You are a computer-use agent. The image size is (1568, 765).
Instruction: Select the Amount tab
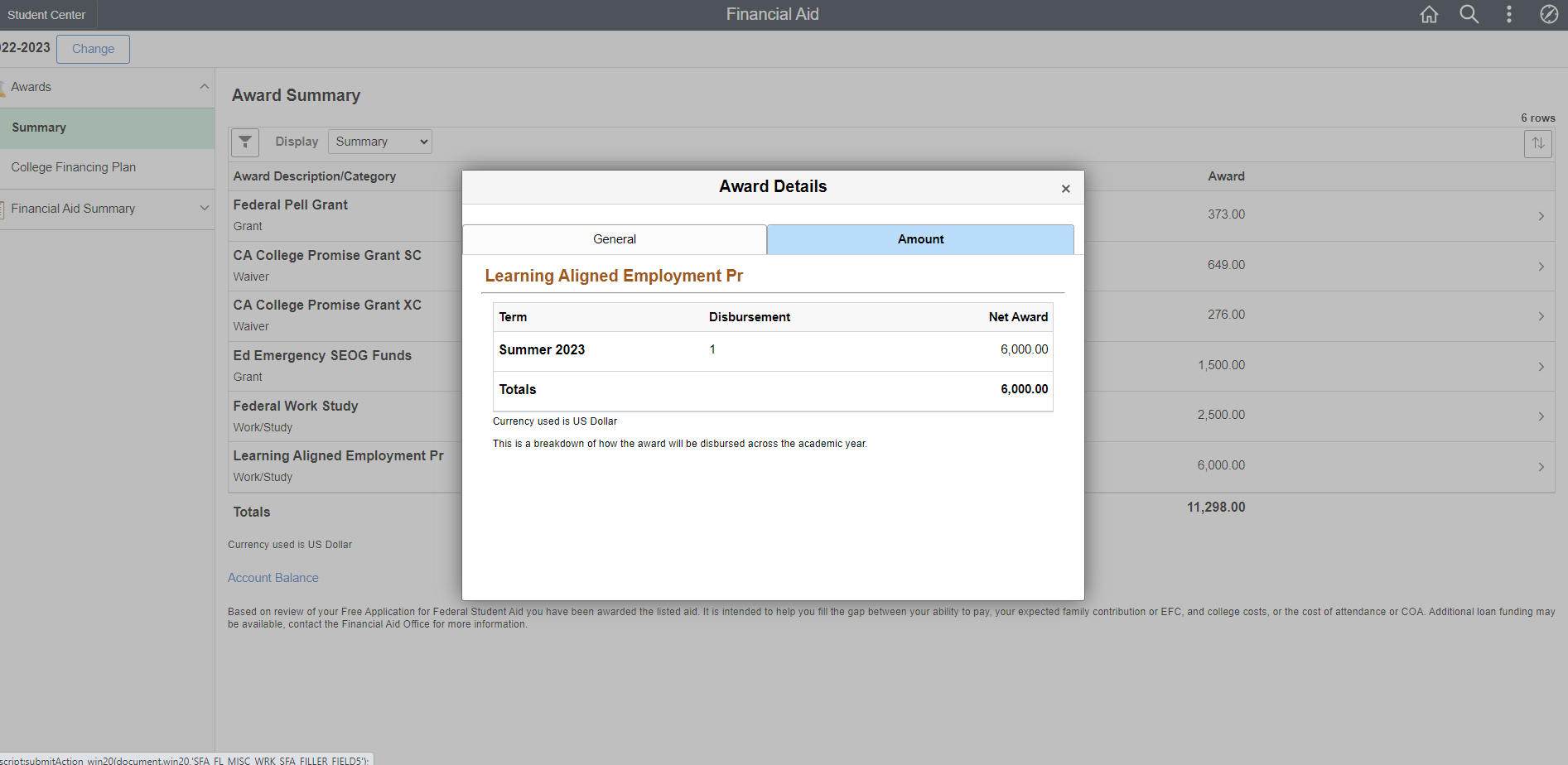point(920,239)
